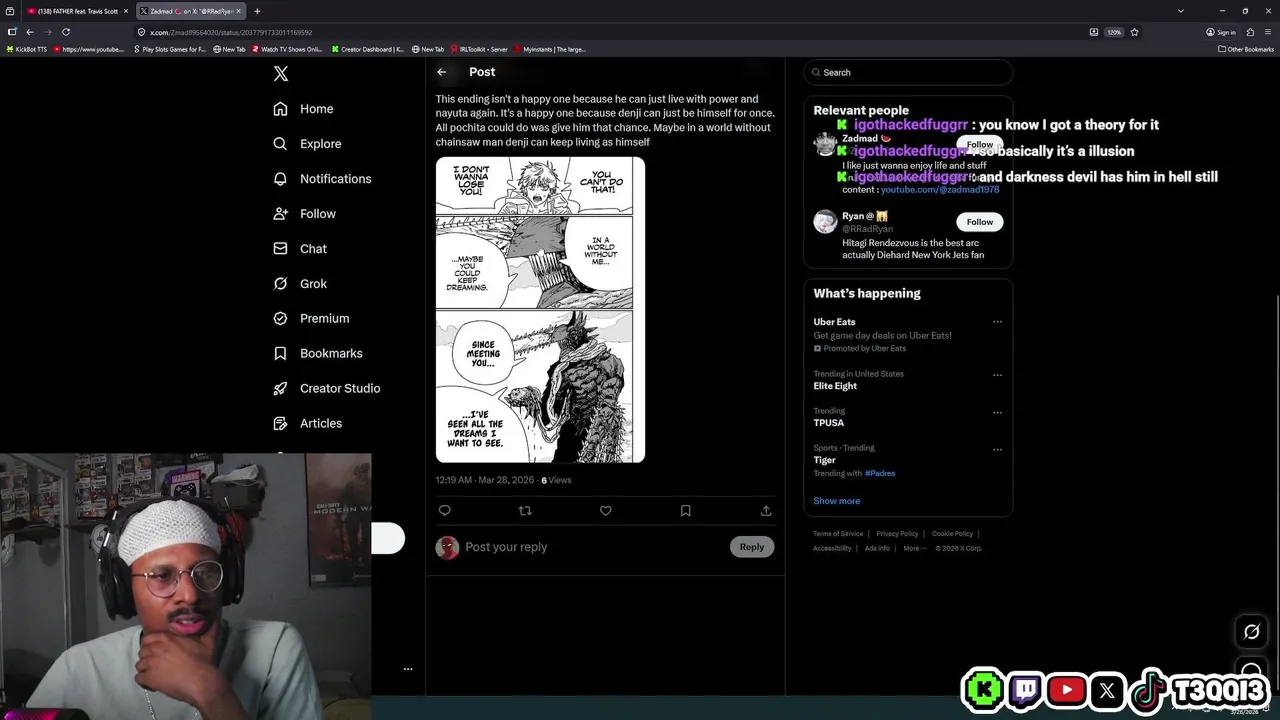Screen dimensions: 1280x720
Task: Click the 120% zoom indicator
Action: point(1114,32)
